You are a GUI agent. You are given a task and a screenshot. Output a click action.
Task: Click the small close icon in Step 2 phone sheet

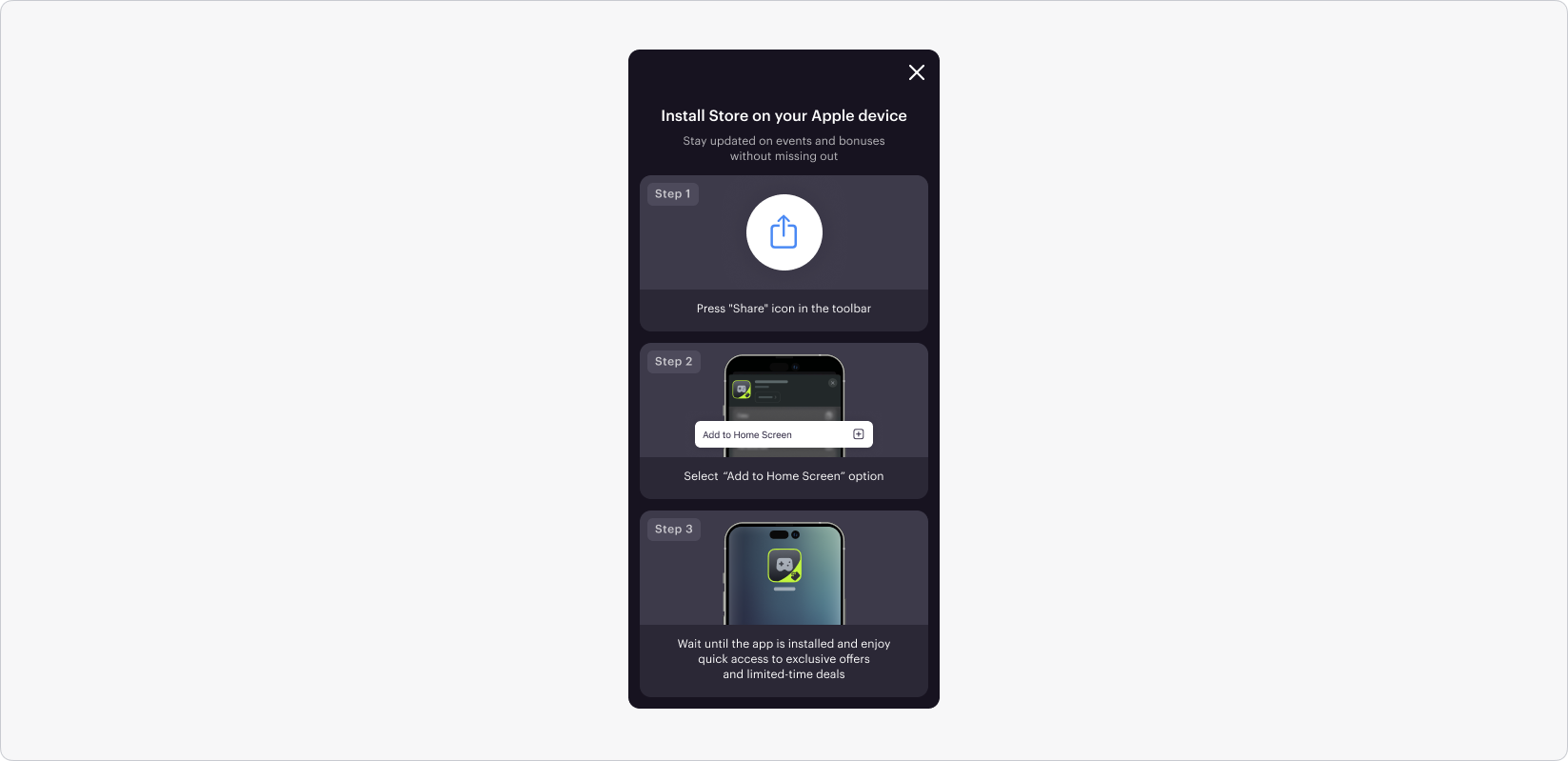coord(832,383)
